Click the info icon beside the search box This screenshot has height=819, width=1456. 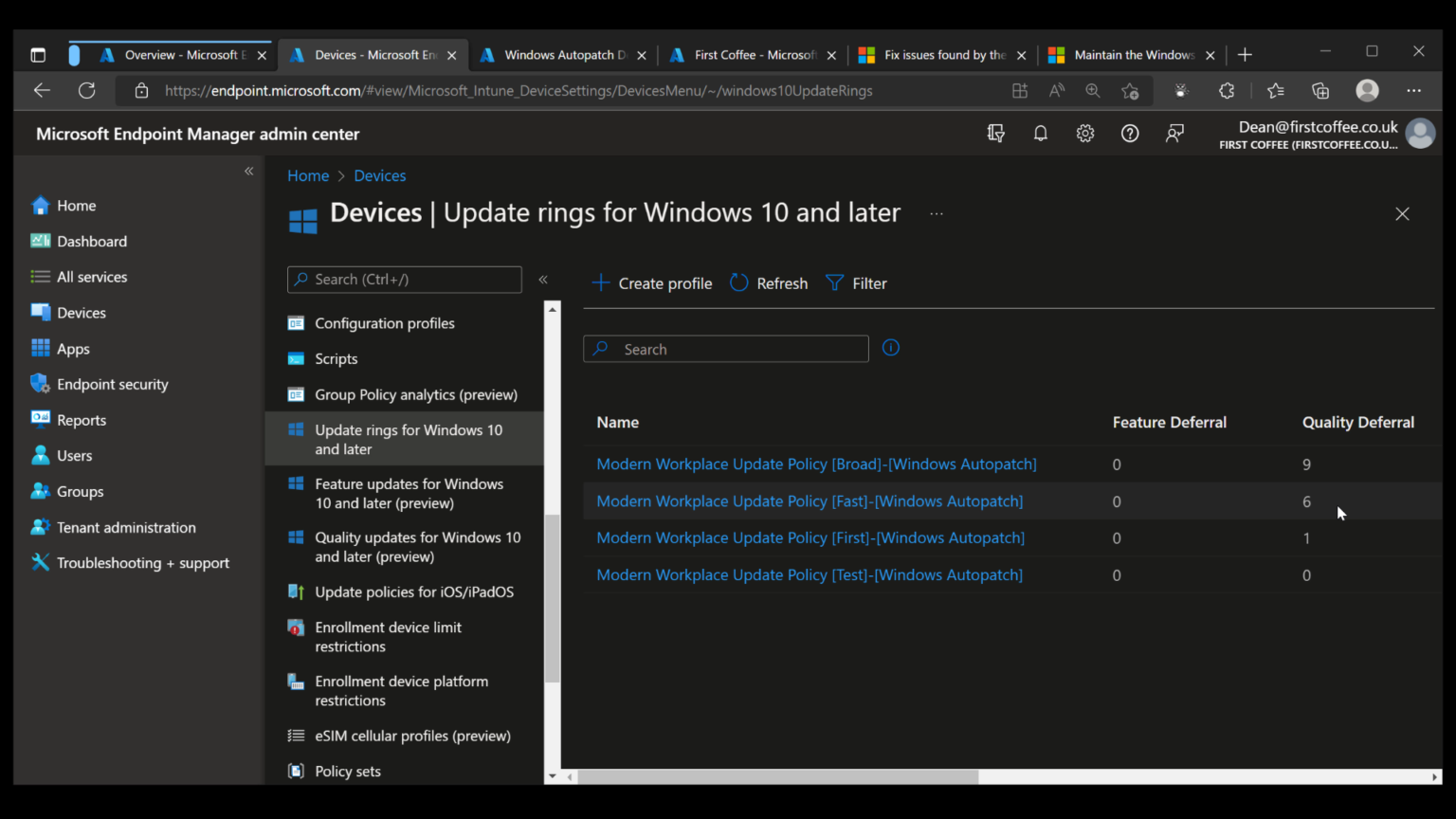[x=890, y=348]
